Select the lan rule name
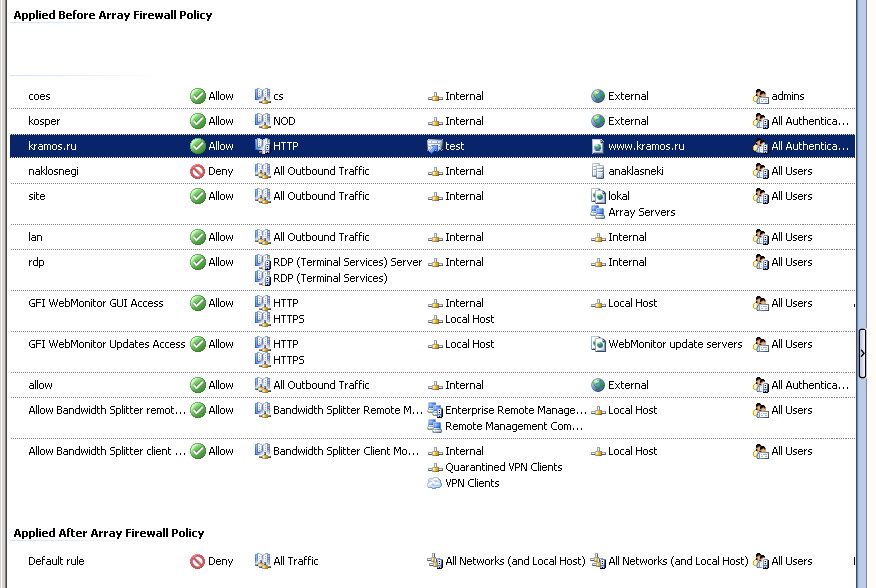This screenshot has height=588, width=876. tap(35, 237)
